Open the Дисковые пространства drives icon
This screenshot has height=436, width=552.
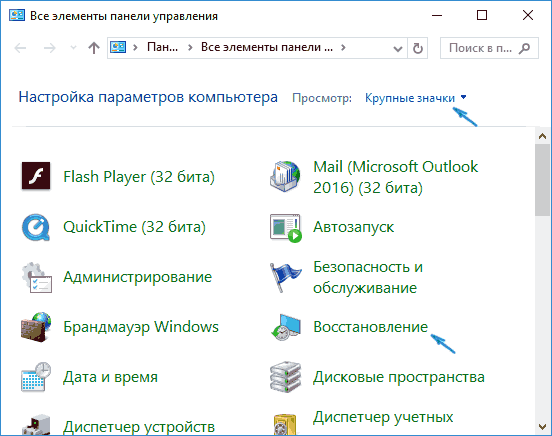click(x=286, y=377)
